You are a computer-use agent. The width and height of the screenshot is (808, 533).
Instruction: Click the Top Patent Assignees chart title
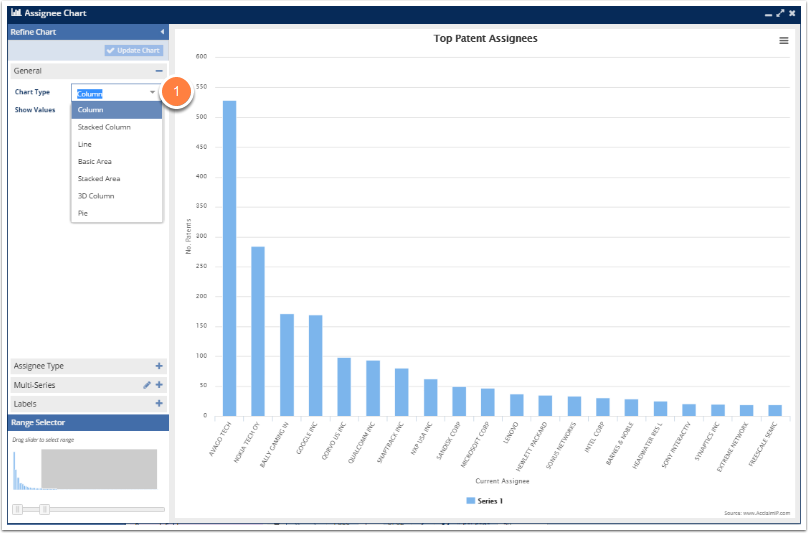[485, 39]
